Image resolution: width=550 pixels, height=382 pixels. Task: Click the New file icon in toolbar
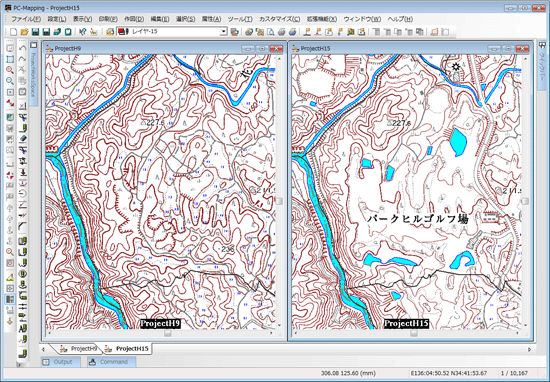click(x=13, y=32)
